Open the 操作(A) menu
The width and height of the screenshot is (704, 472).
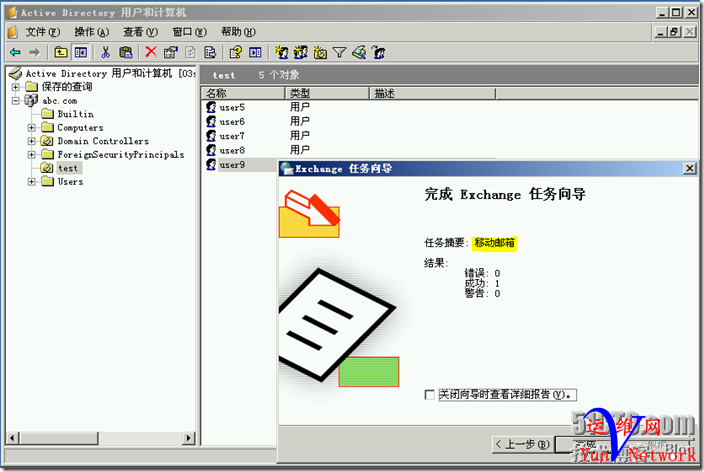click(x=92, y=32)
